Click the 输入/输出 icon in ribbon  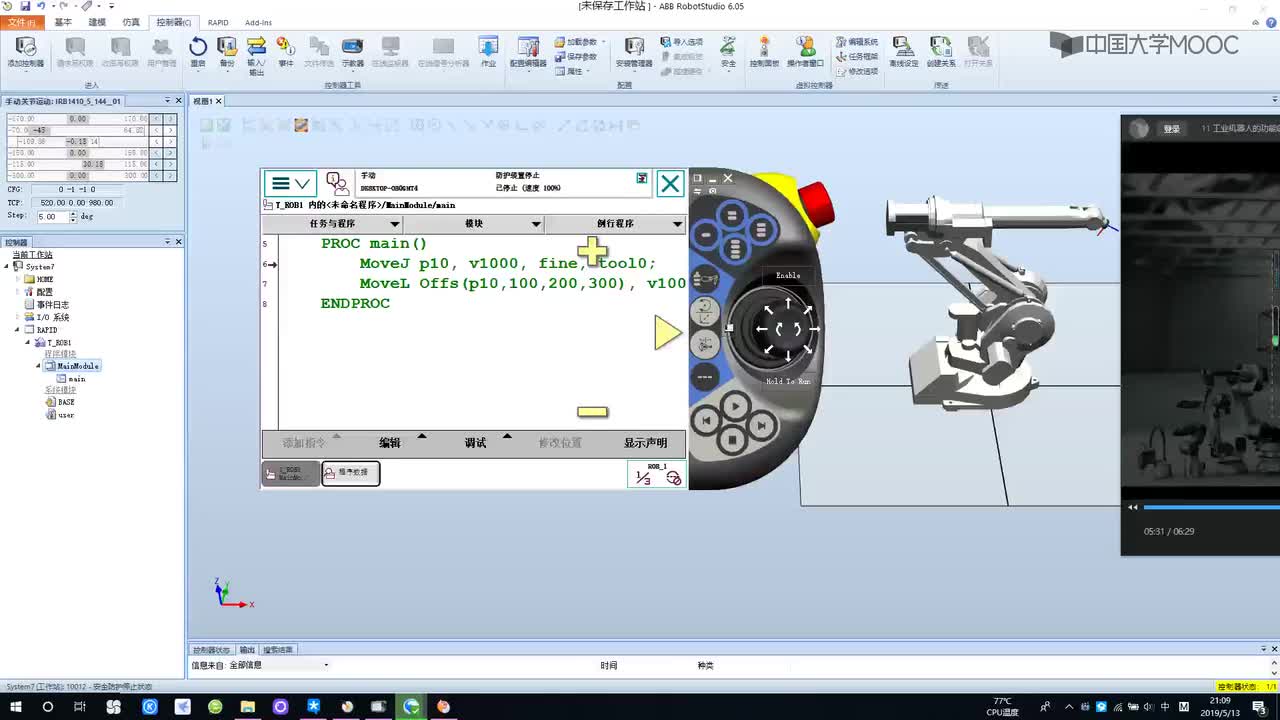256,55
